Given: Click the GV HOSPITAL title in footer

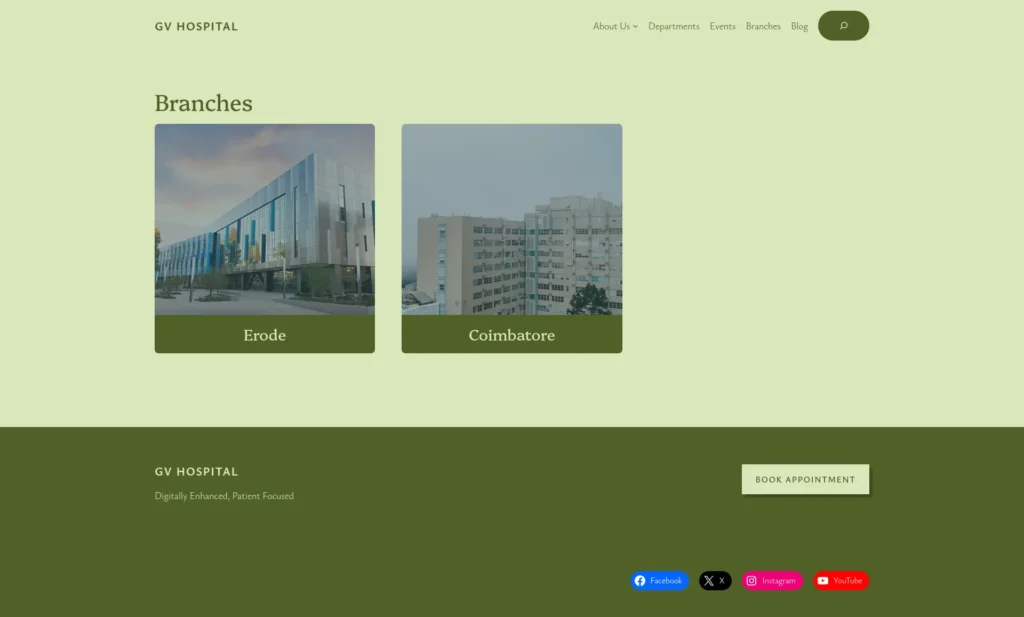Looking at the screenshot, I should point(196,472).
